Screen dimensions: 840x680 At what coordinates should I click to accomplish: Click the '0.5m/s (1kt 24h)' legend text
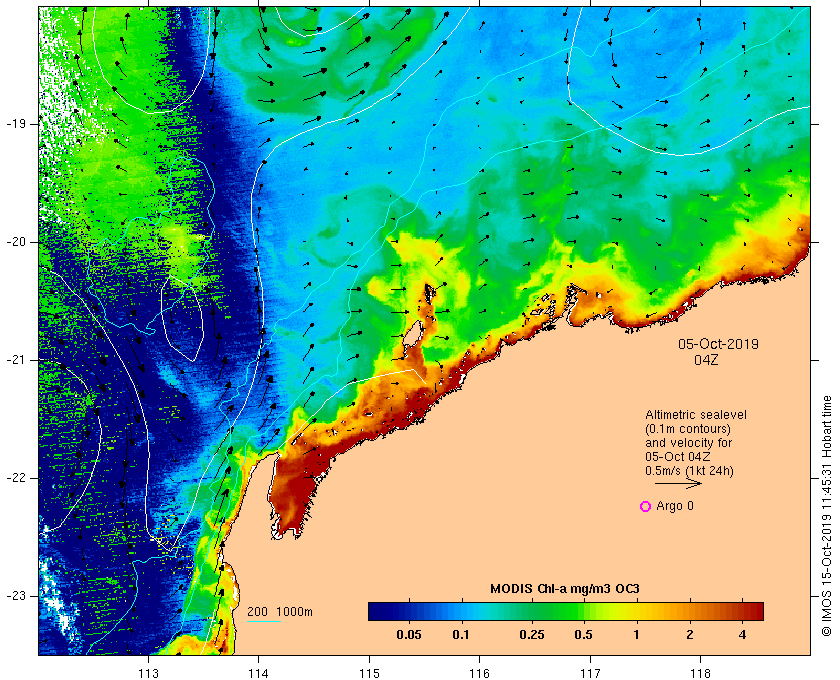[x=689, y=471]
